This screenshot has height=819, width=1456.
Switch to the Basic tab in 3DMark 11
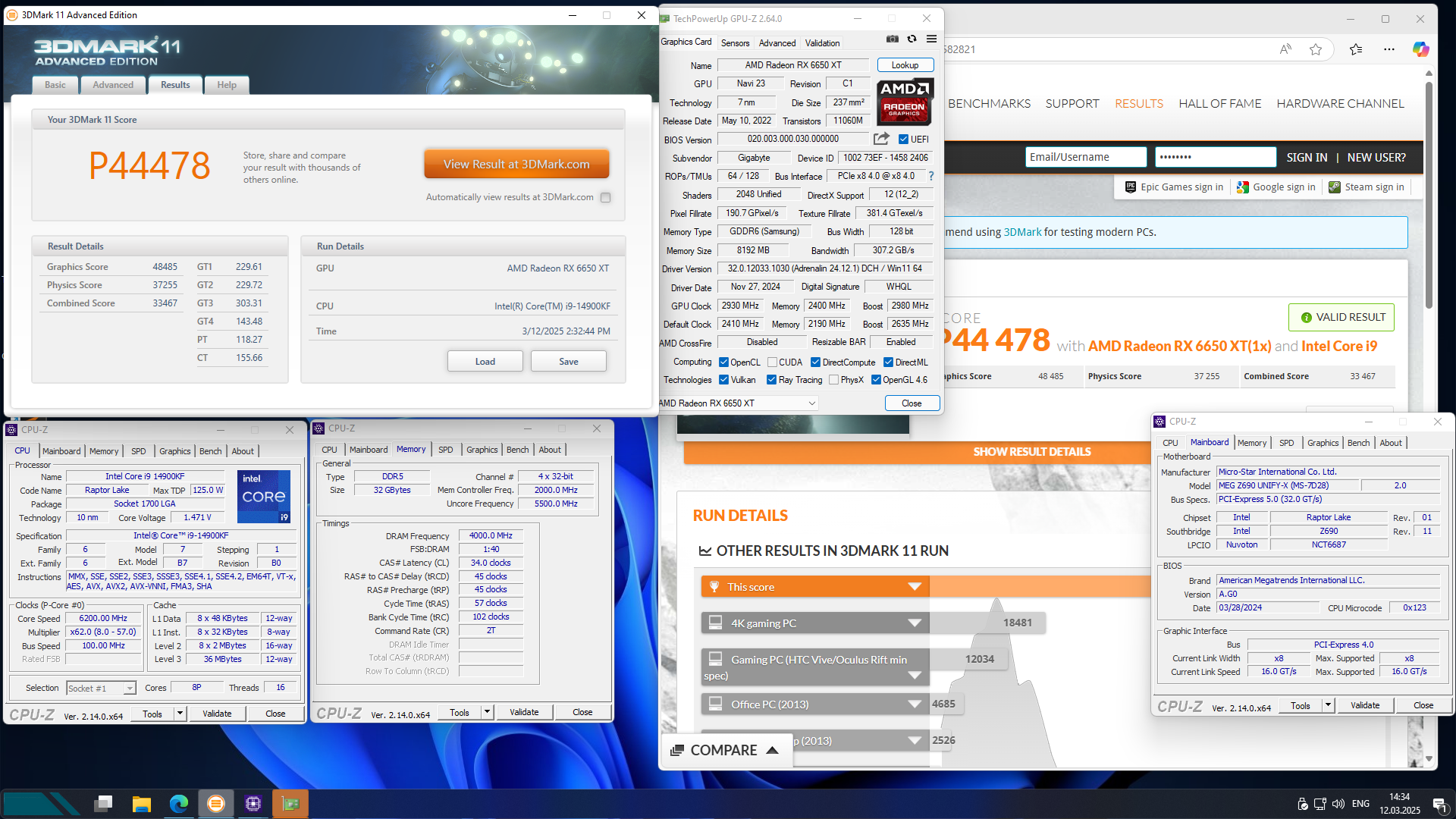tap(55, 85)
